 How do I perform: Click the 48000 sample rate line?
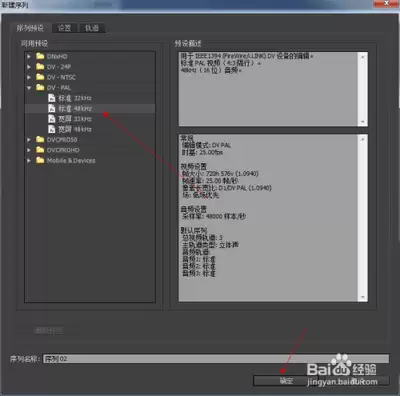(x=213, y=216)
